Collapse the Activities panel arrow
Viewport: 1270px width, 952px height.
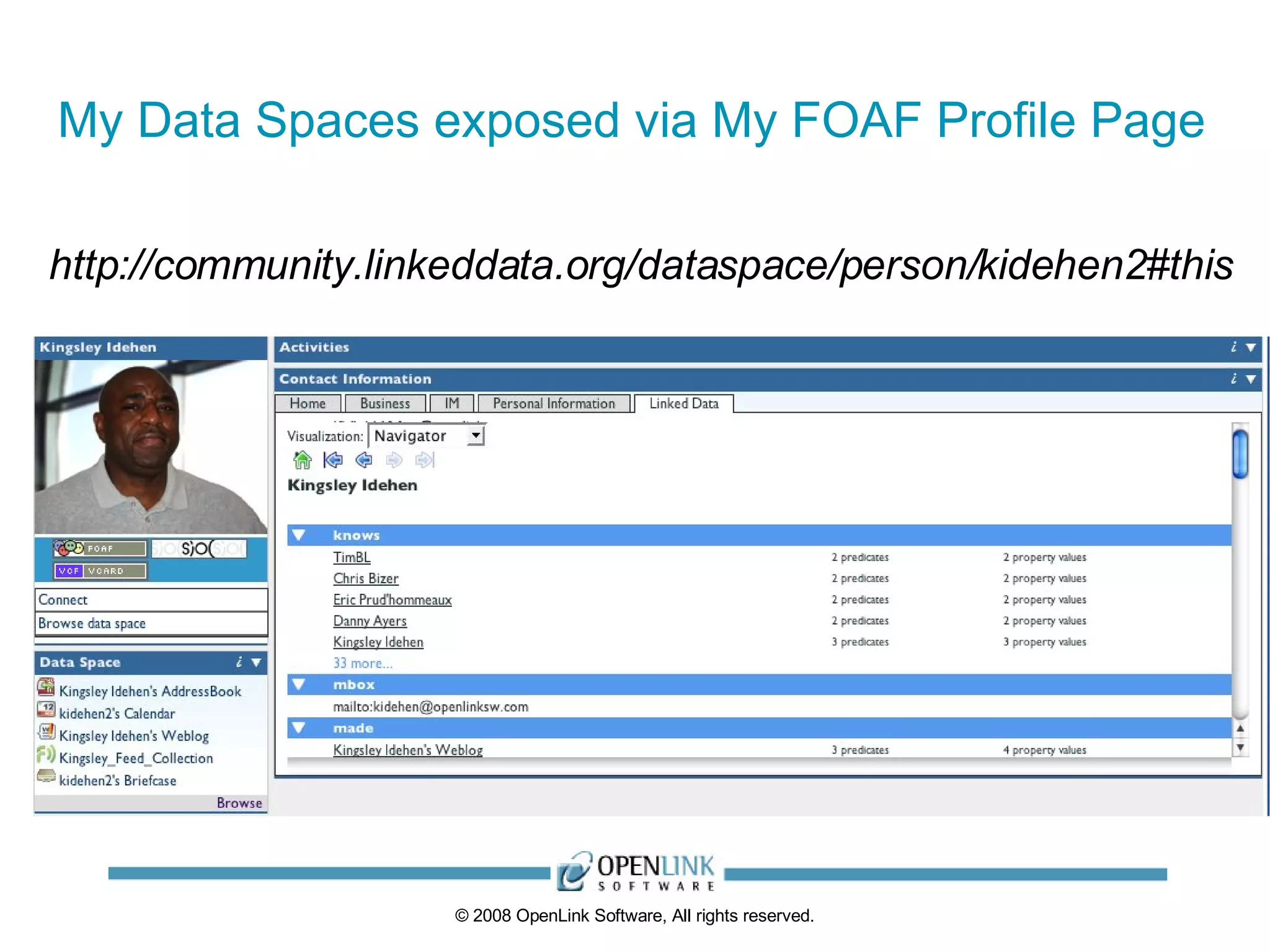point(1251,348)
